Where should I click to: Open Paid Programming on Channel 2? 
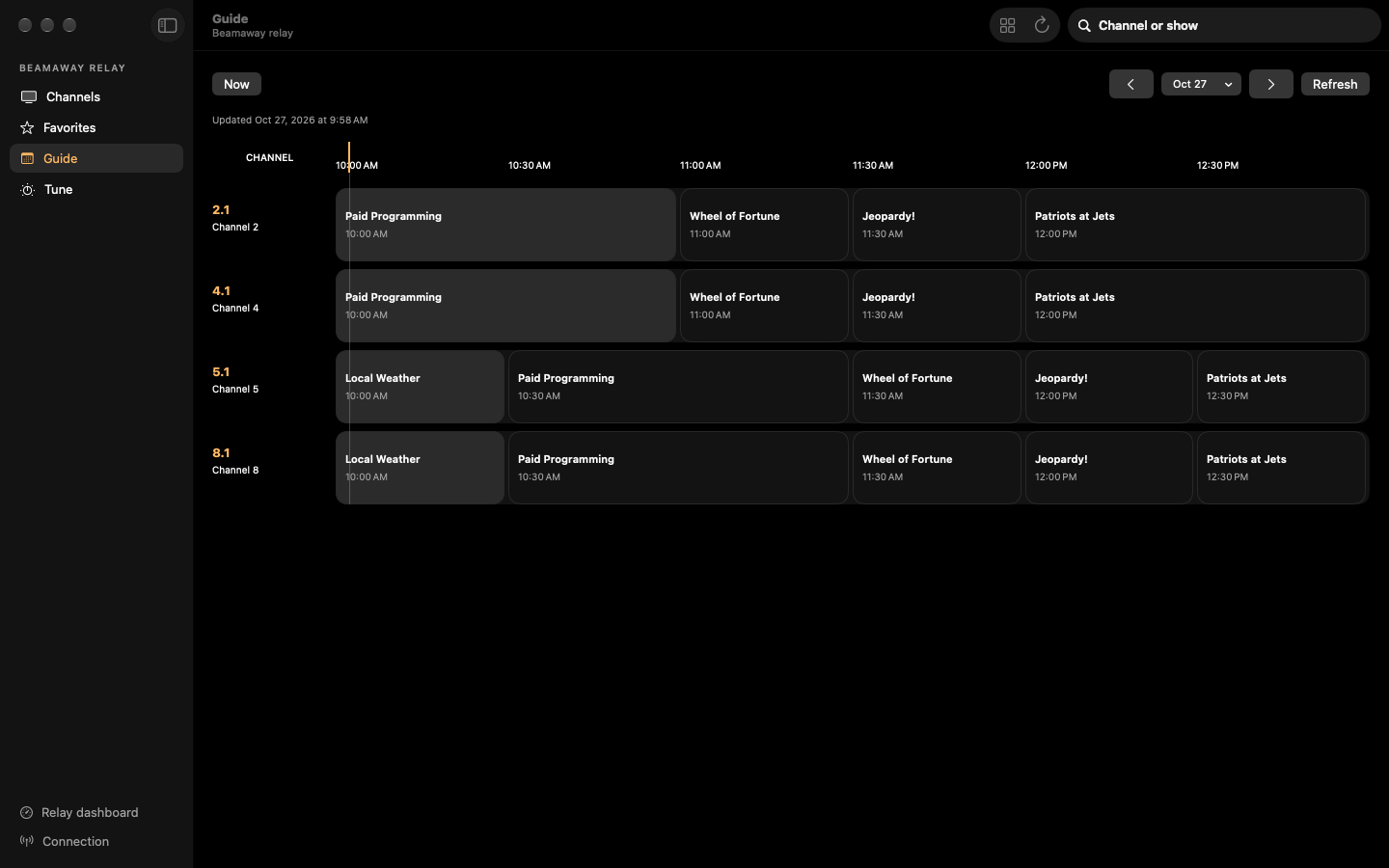point(505,225)
